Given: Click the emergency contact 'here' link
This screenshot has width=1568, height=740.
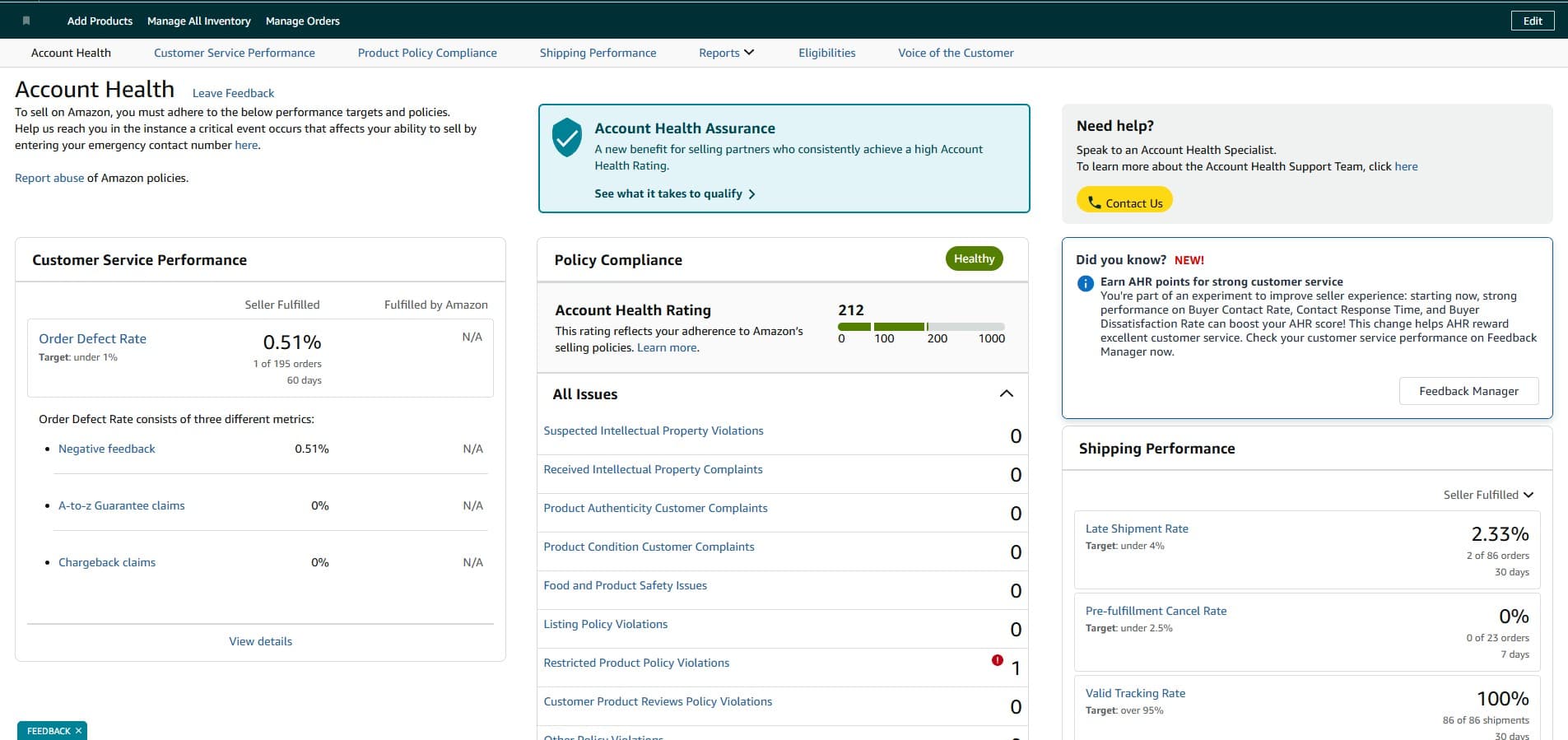Looking at the screenshot, I should pos(246,145).
